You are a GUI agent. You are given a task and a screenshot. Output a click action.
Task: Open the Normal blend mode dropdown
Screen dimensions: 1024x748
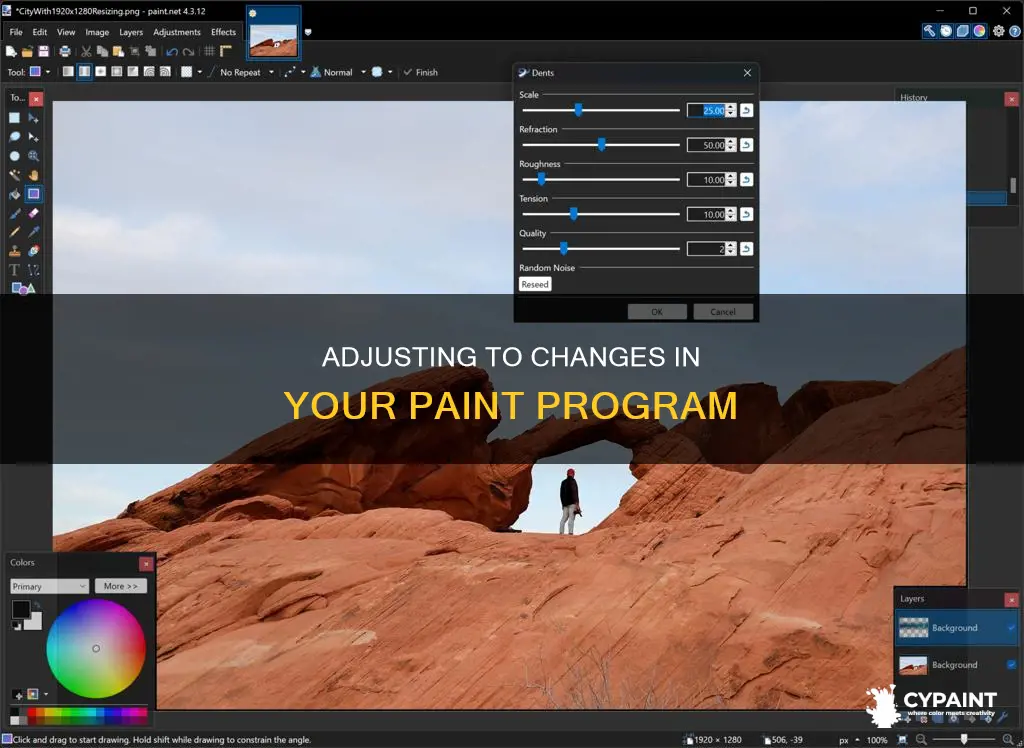(x=338, y=73)
